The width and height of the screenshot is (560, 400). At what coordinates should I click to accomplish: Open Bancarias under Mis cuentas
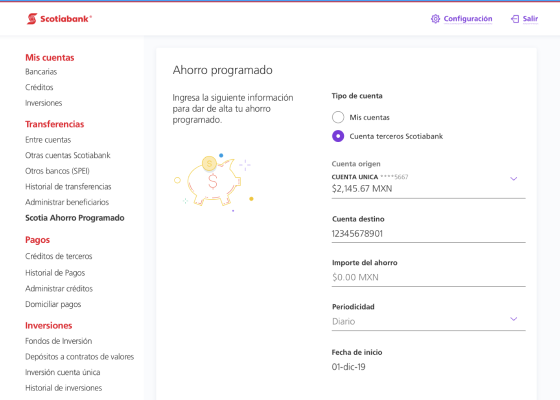[41, 72]
